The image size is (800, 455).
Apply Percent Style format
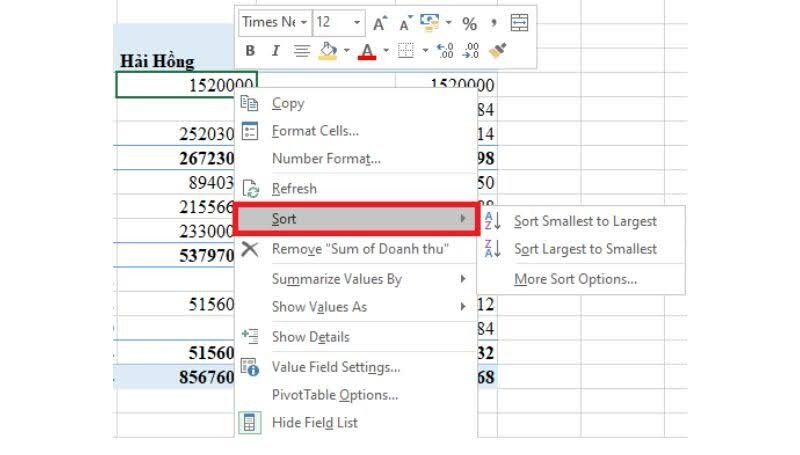coord(469,23)
